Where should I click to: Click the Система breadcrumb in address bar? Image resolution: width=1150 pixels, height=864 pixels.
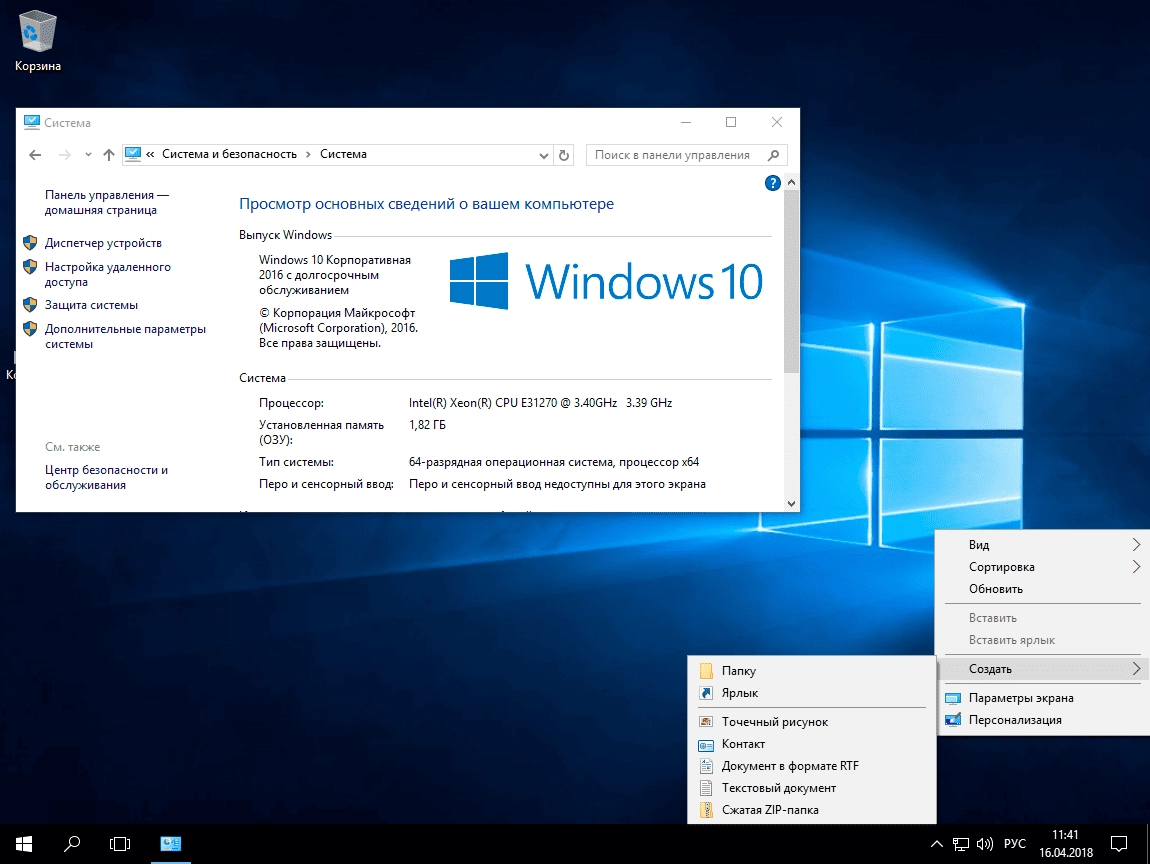[343, 154]
